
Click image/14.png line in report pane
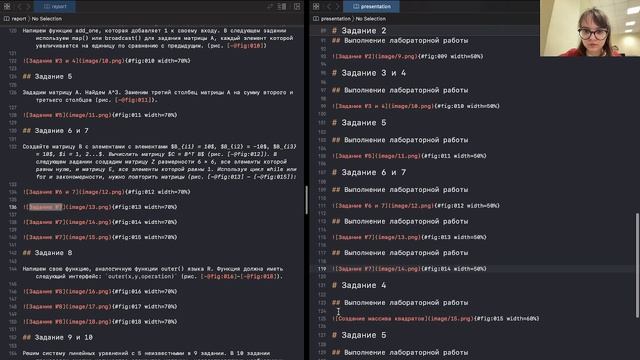(x=100, y=222)
